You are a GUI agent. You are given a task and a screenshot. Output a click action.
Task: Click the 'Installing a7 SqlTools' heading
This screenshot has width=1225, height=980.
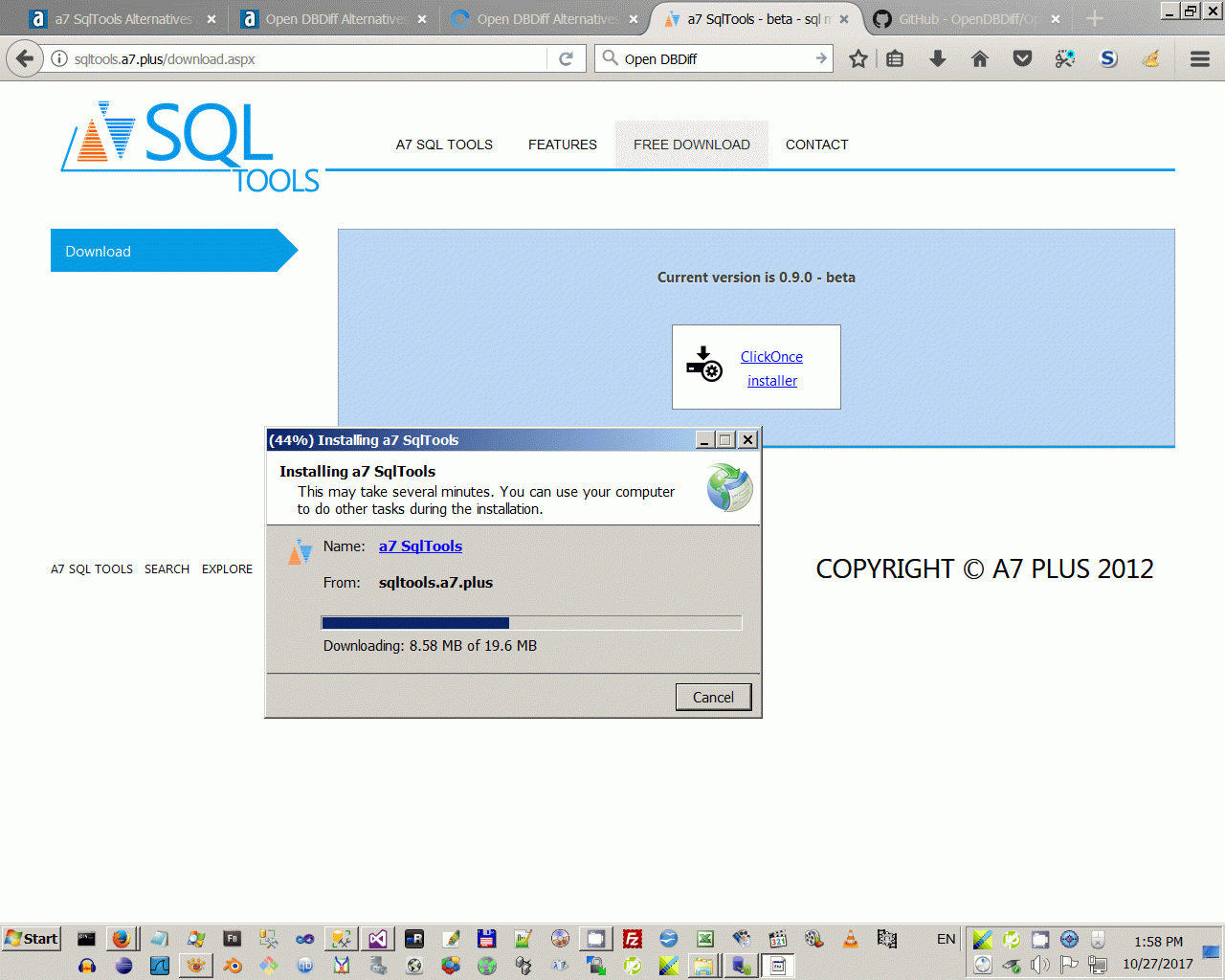click(357, 471)
